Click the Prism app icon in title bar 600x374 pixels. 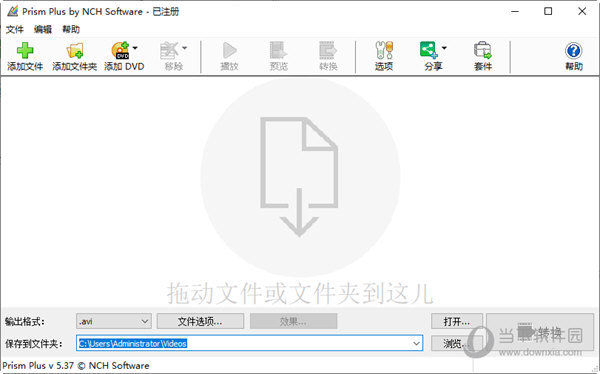tap(13, 11)
